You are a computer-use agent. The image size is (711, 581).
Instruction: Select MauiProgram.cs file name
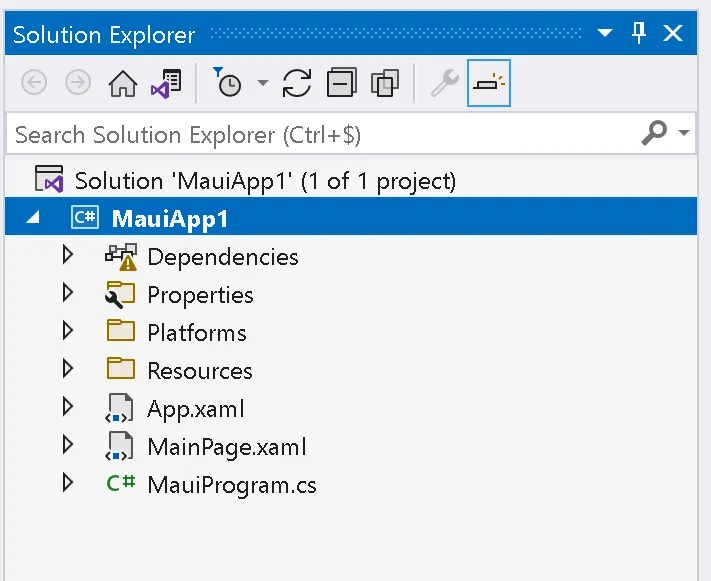(x=232, y=485)
